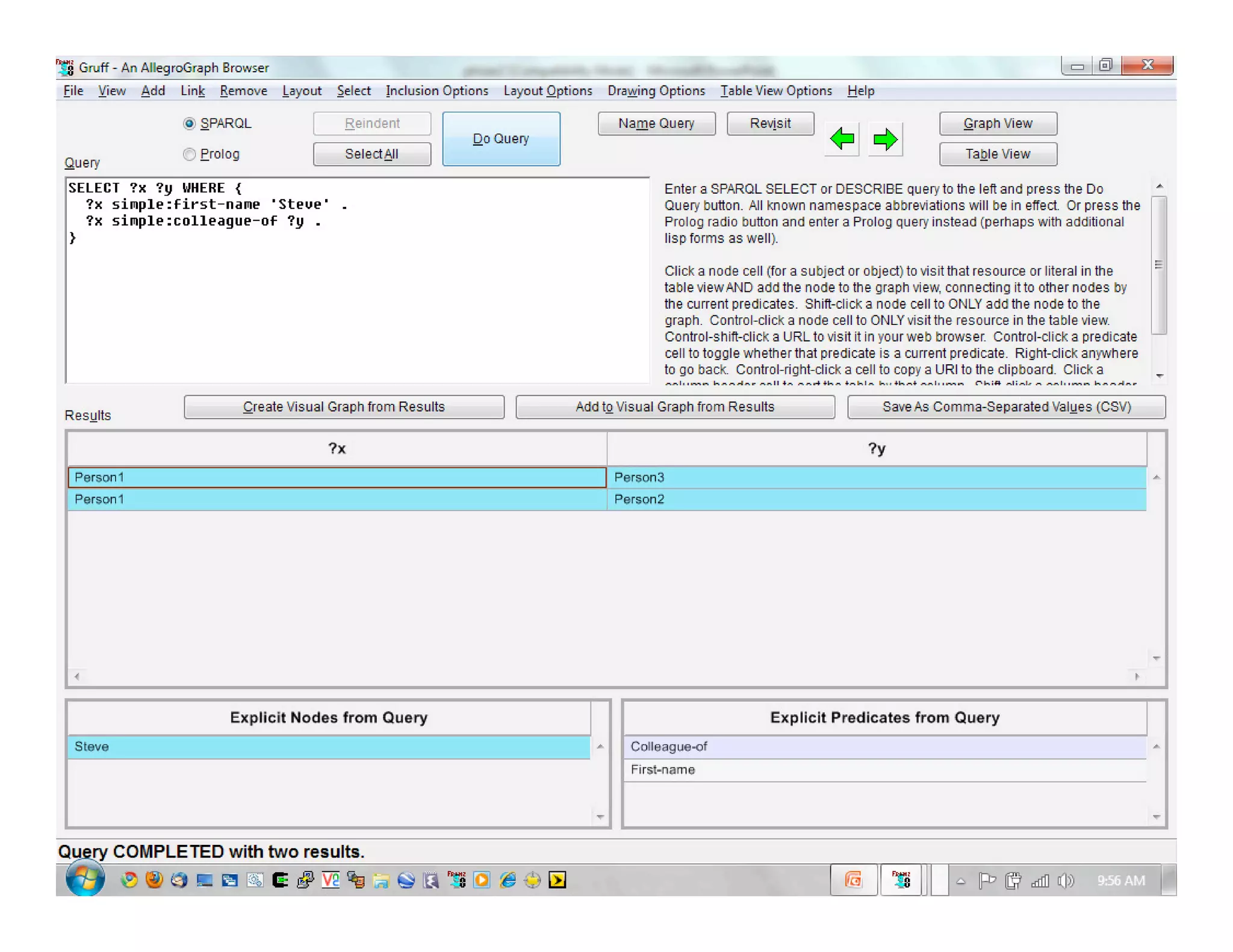Open Internet Explorer quick launch icon
Image resolution: width=1233 pixels, height=952 pixels.
[x=508, y=880]
